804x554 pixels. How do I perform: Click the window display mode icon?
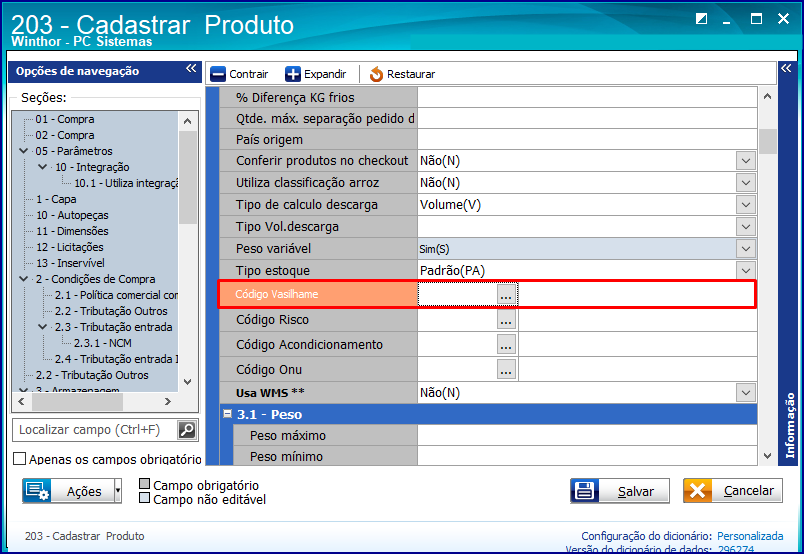(701, 19)
